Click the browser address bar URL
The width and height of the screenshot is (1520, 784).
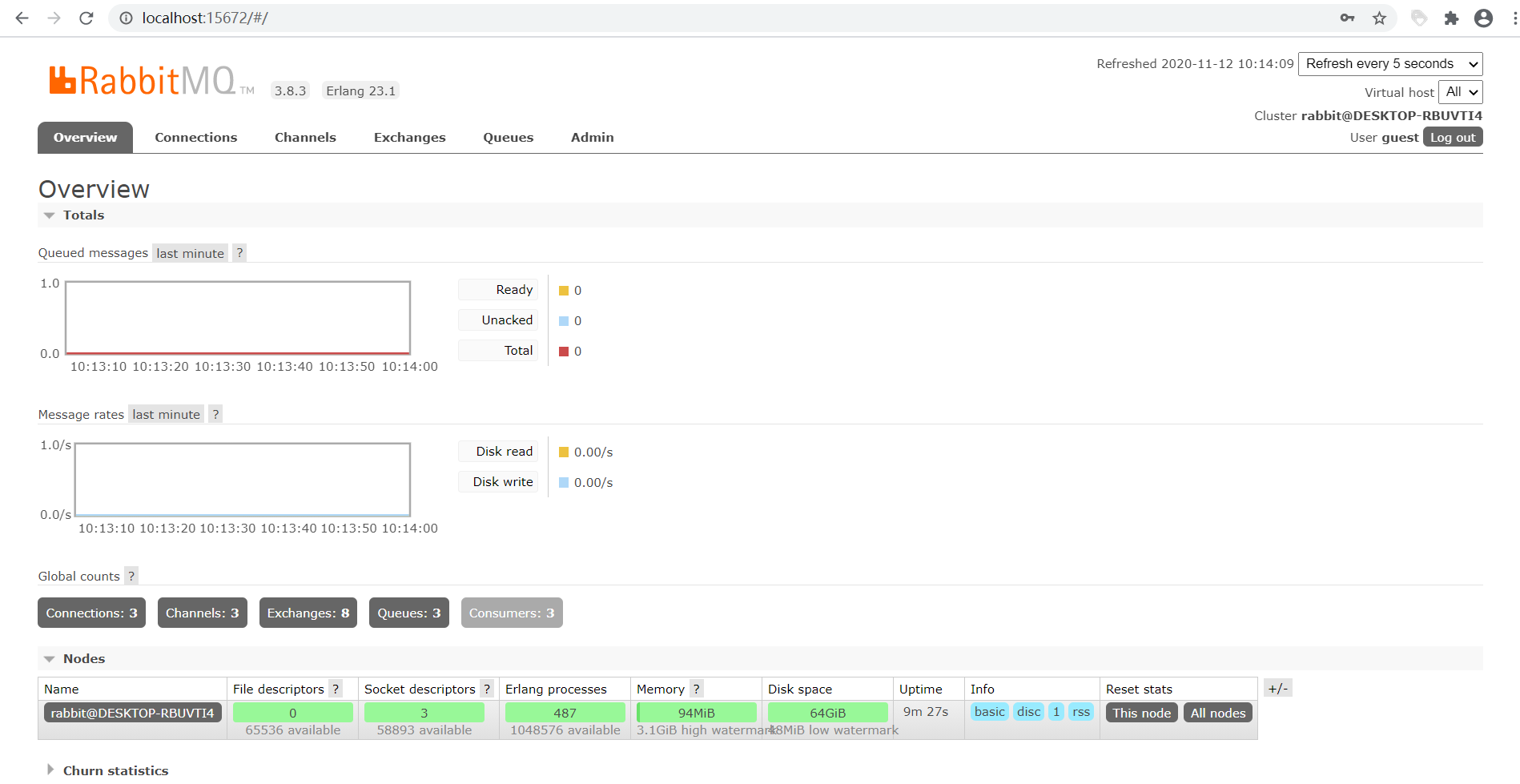pos(205,18)
